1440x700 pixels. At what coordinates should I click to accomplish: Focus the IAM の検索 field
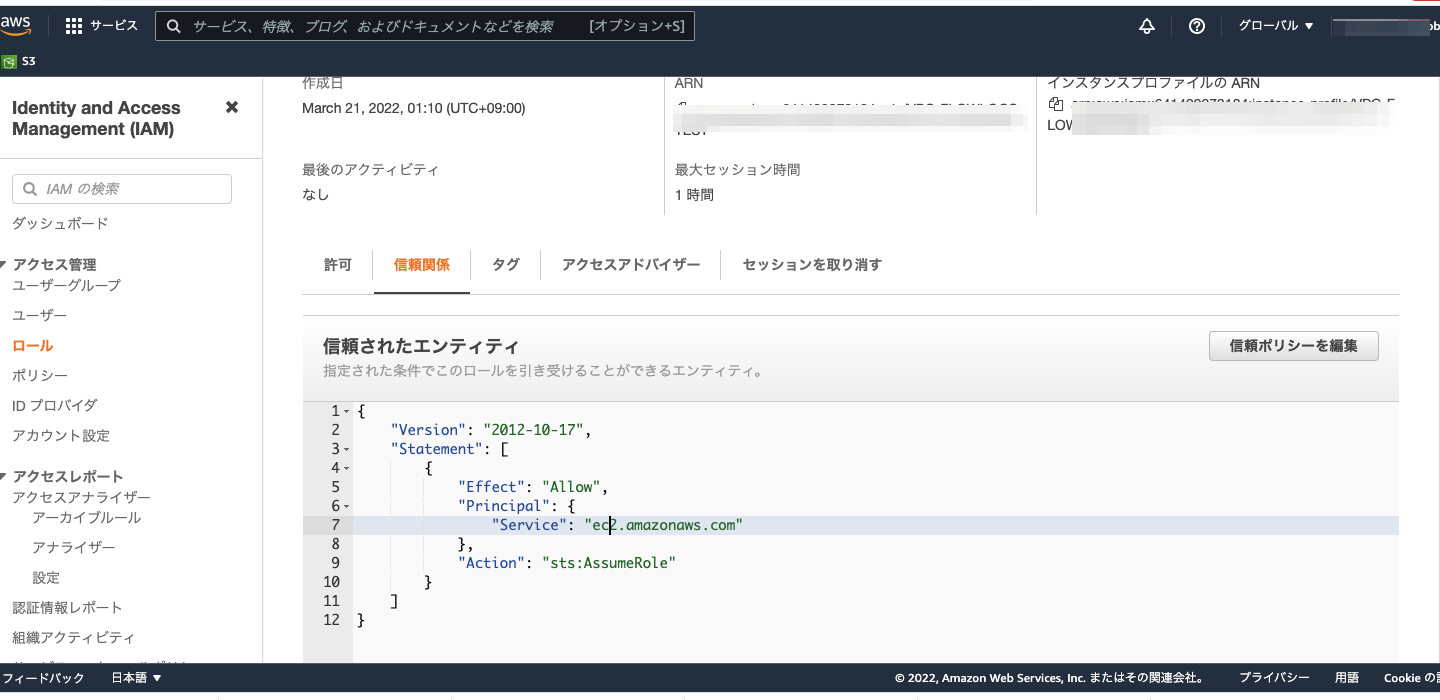coord(122,189)
